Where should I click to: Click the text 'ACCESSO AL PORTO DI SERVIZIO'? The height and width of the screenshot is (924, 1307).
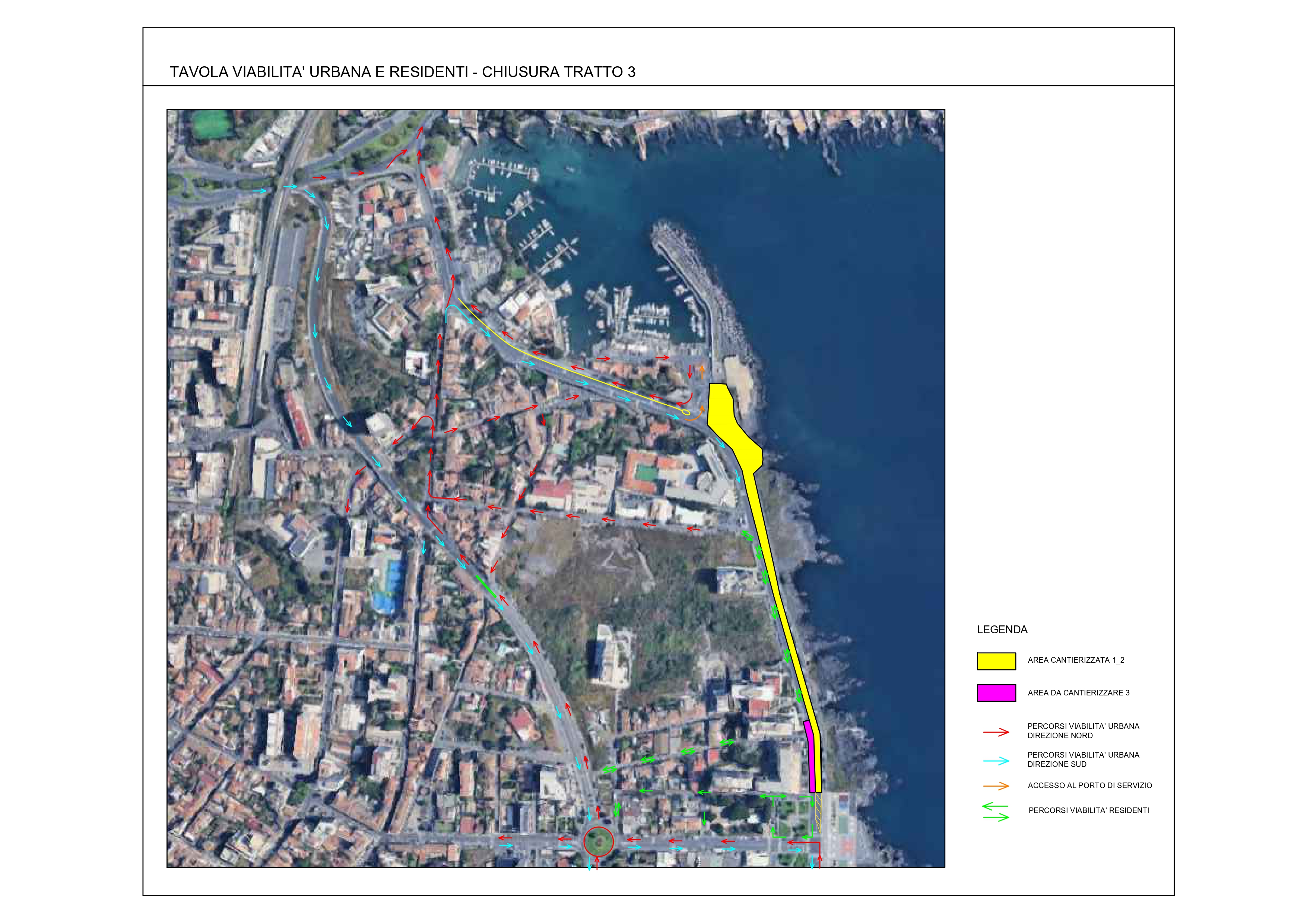pos(1089,785)
